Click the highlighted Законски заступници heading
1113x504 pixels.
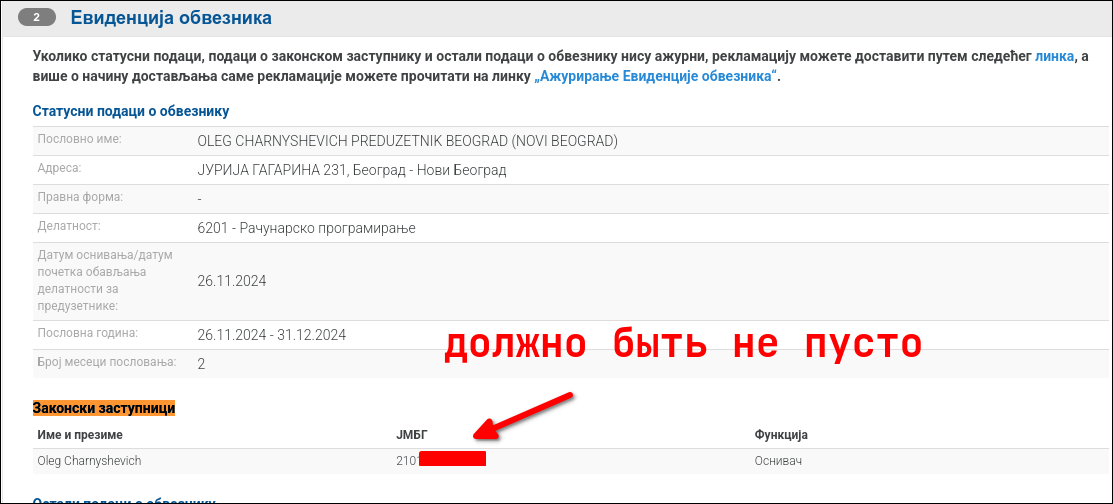(x=104, y=408)
